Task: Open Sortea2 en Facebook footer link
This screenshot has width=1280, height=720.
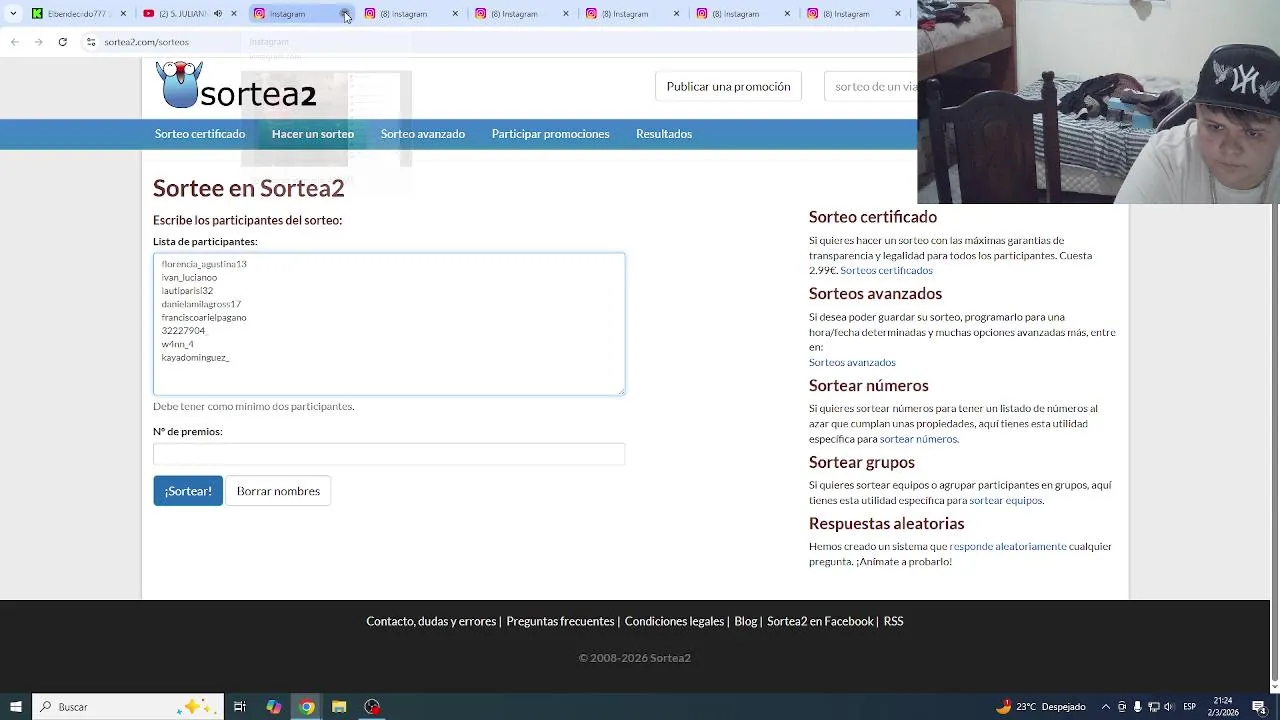Action: pyautogui.click(x=820, y=622)
